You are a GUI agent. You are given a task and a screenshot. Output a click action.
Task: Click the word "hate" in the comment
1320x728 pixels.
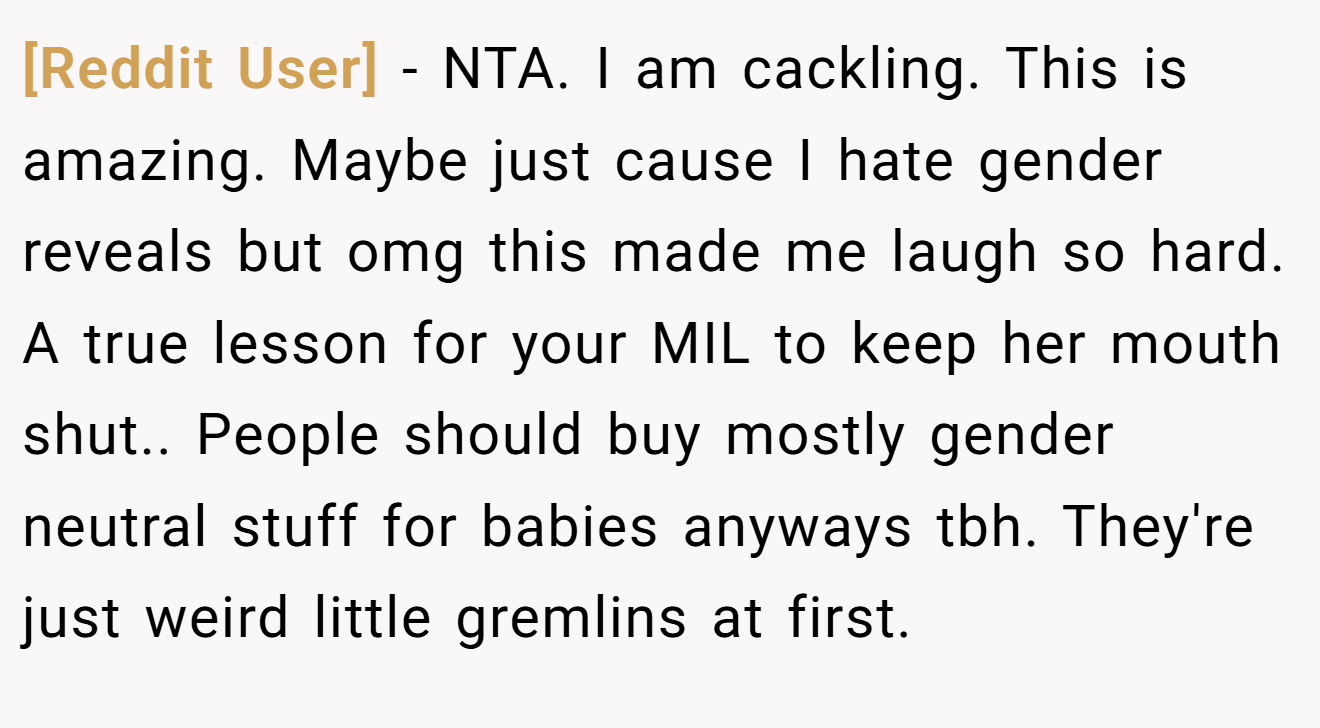[896, 162]
